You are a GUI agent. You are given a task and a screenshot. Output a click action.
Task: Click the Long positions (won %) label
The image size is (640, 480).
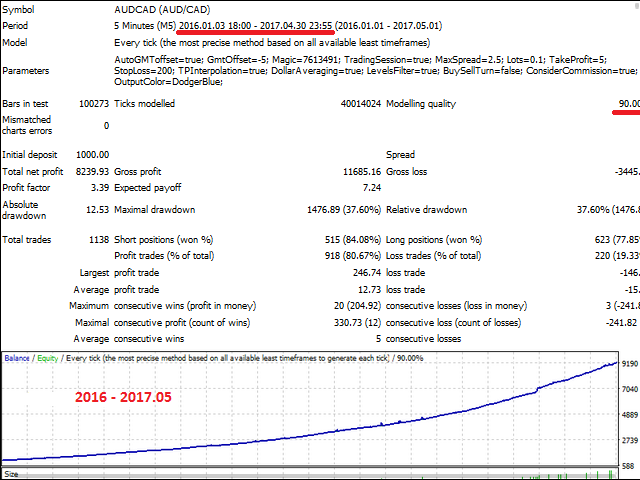click(x=434, y=240)
